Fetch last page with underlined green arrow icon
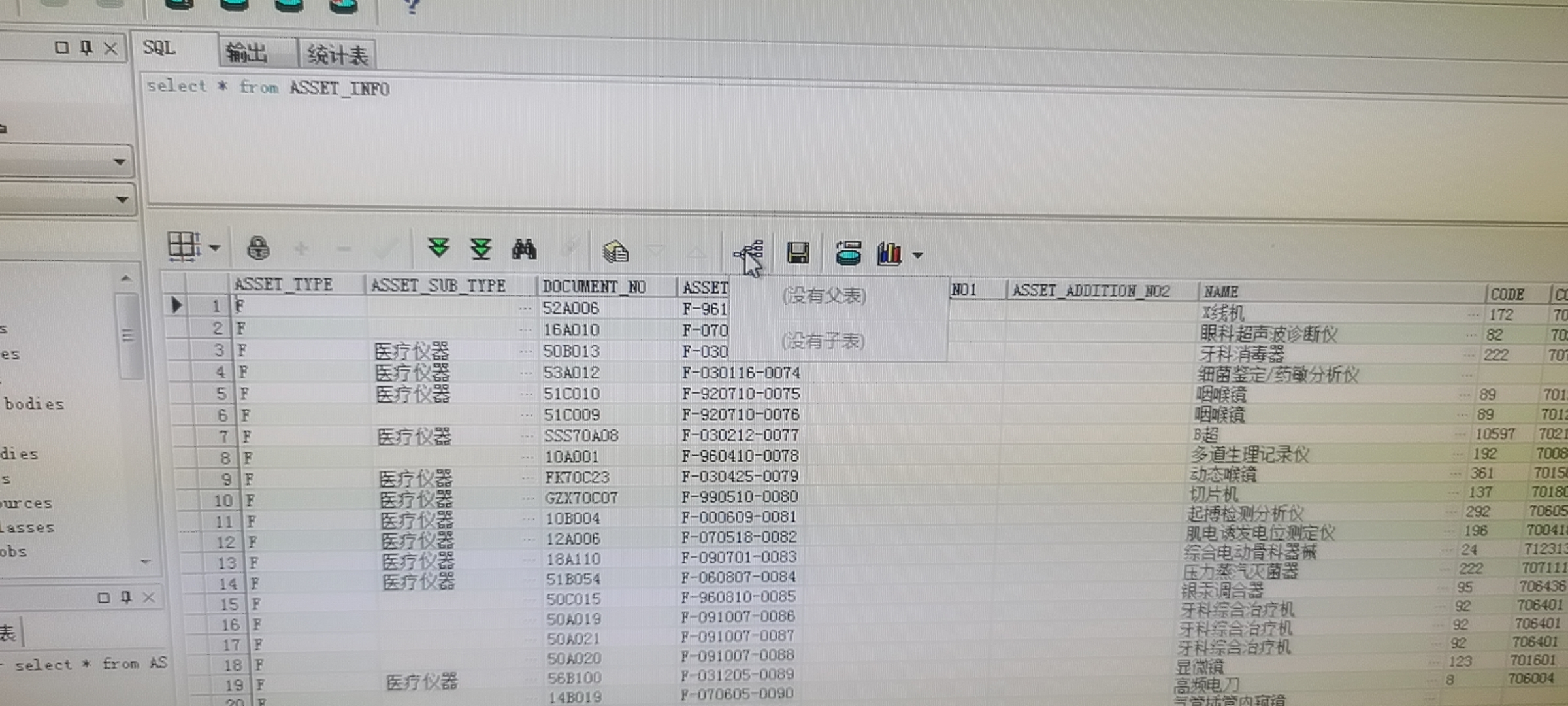 (482, 248)
